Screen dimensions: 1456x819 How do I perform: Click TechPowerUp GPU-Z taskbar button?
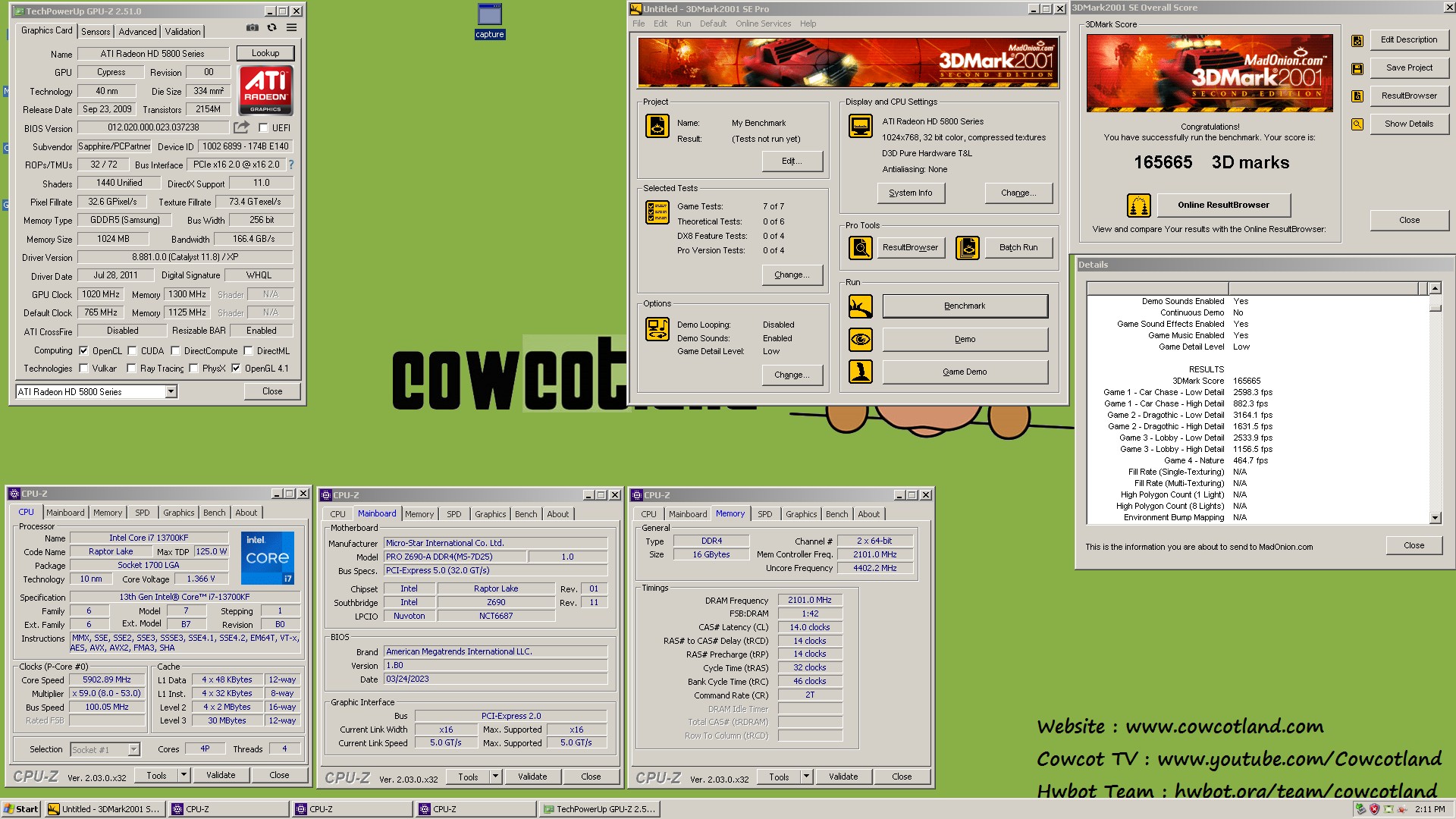[x=599, y=809]
